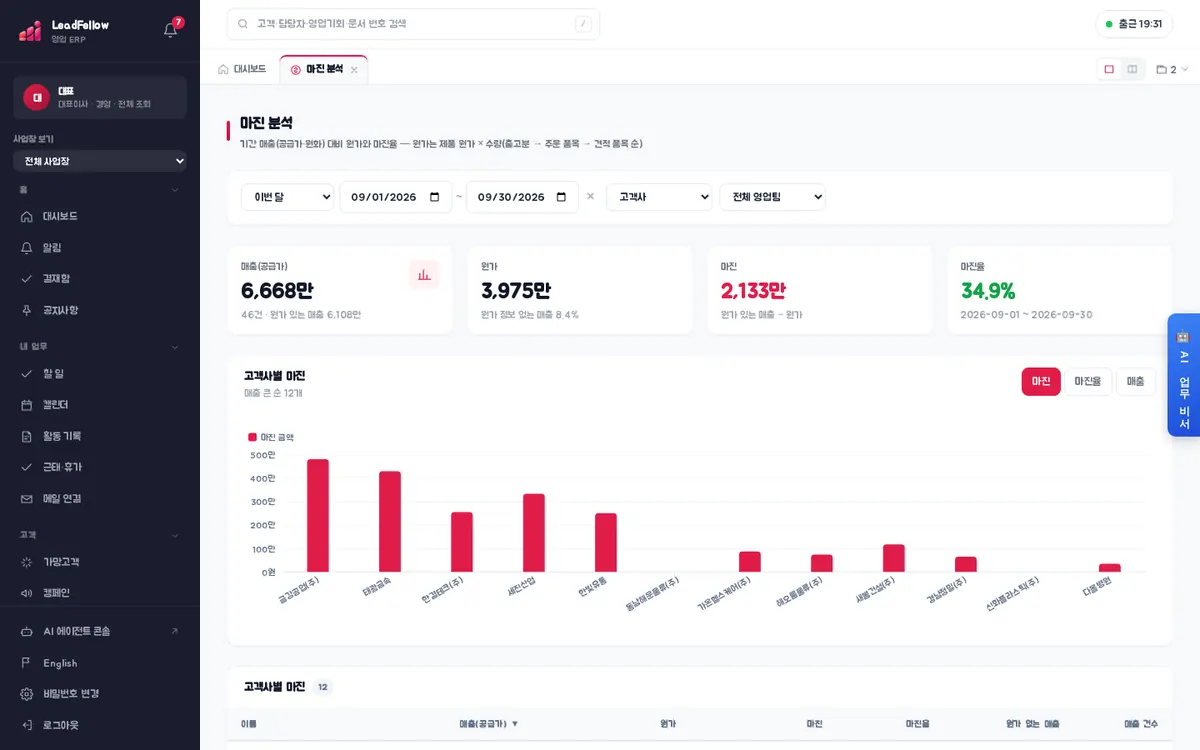Open the AI 업무 비서 side panel
1200x750 pixels.
pyautogui.click(x=1184, y=375)
